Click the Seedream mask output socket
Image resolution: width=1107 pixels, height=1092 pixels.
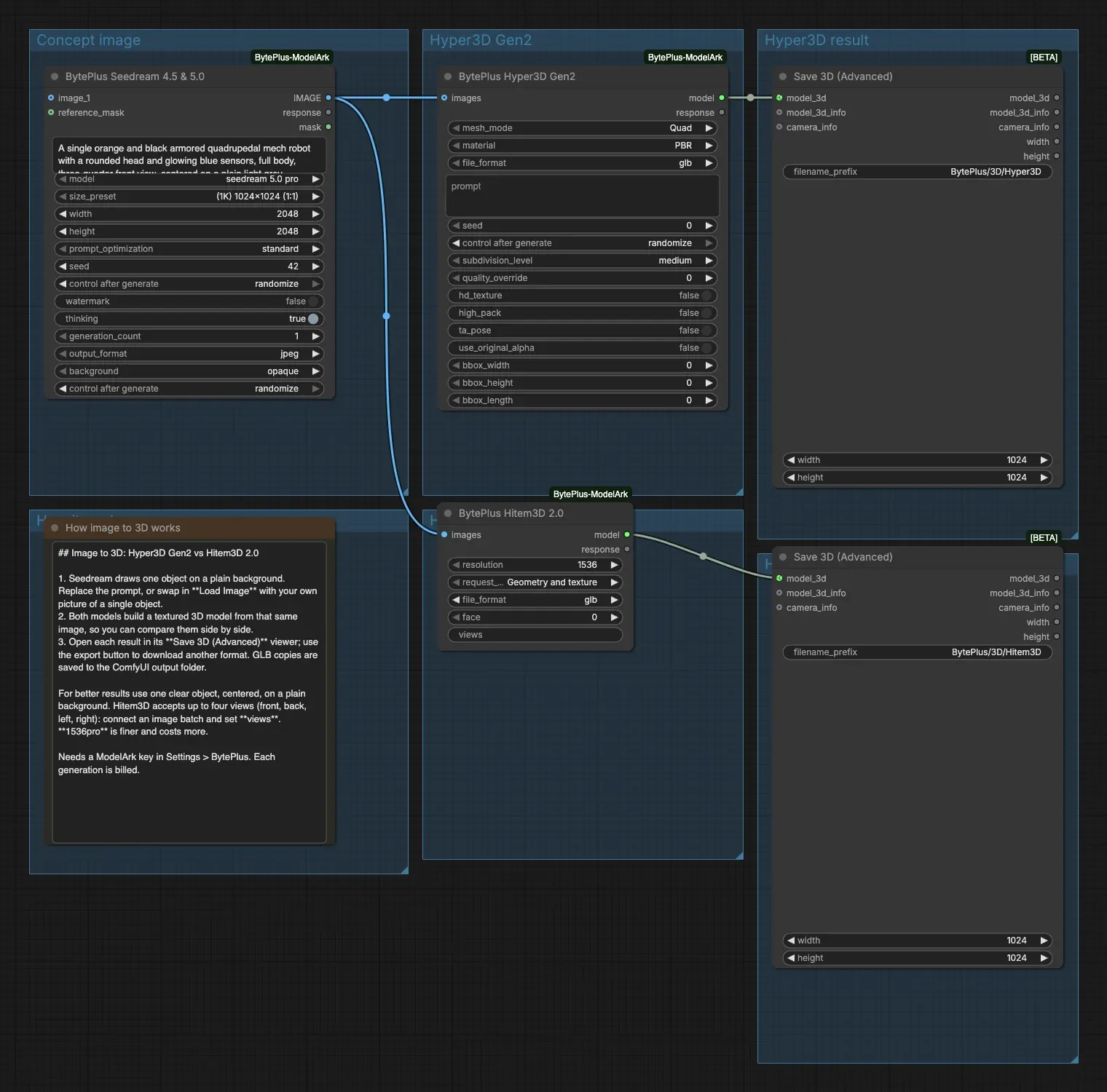pos(328,127)
